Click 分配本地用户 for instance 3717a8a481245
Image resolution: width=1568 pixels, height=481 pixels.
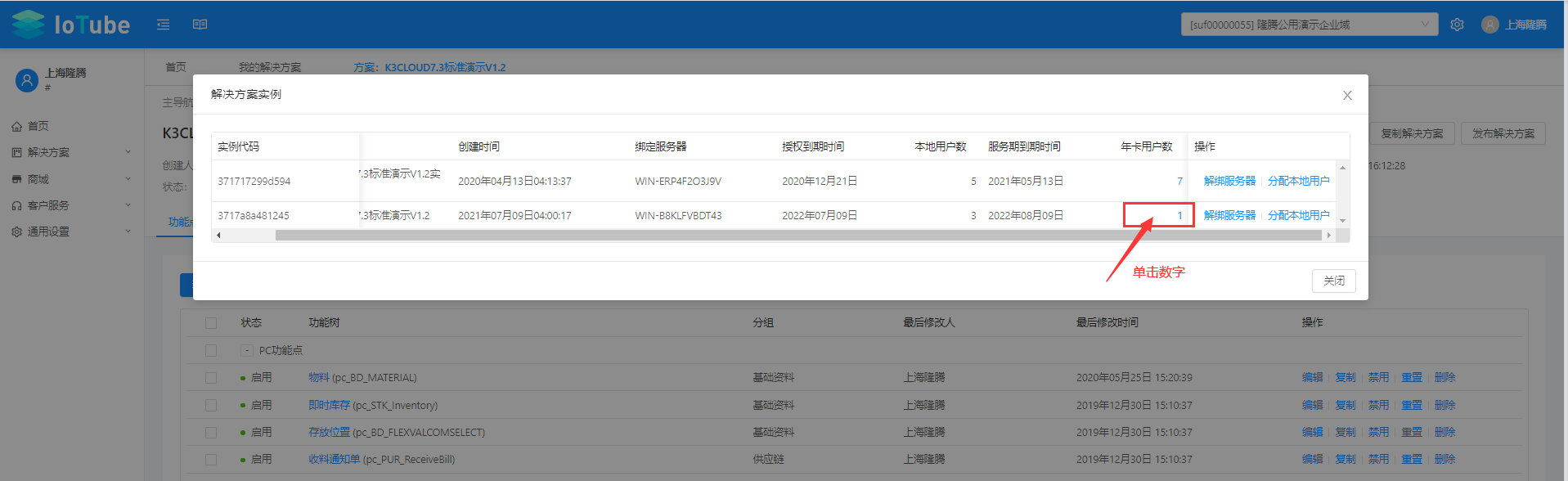tap(1299, 215)
